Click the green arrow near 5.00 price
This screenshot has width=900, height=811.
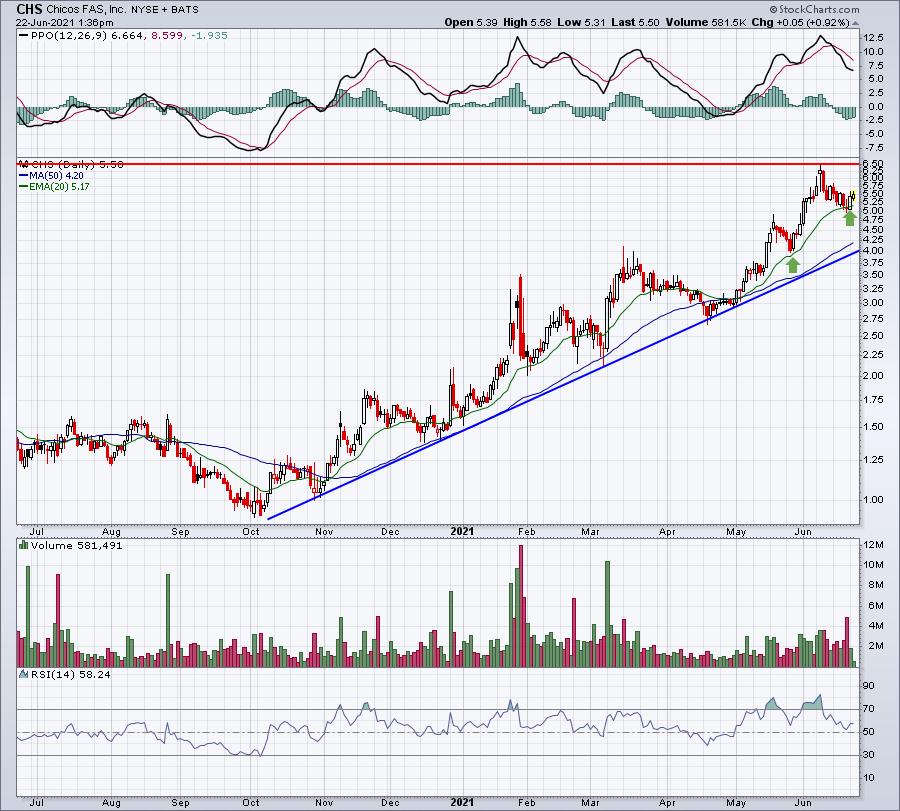(850, 218)
